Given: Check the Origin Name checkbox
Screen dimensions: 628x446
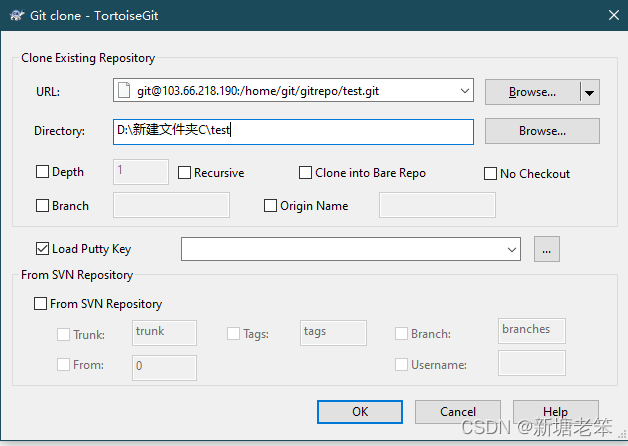Looking at the screenshot, I should [270, 205].
